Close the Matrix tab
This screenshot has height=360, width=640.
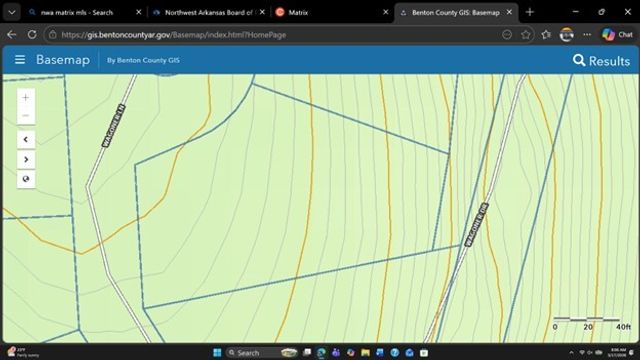pyautogui.click(x=386, y=13)
